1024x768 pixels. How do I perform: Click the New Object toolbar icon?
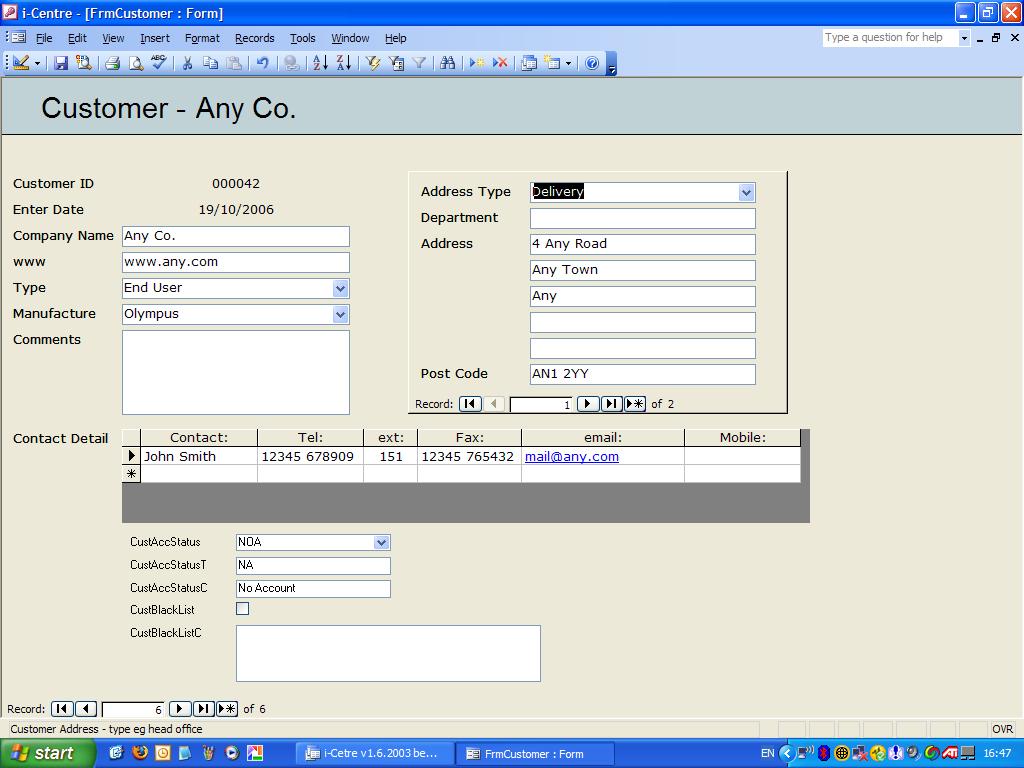[552, 63]
